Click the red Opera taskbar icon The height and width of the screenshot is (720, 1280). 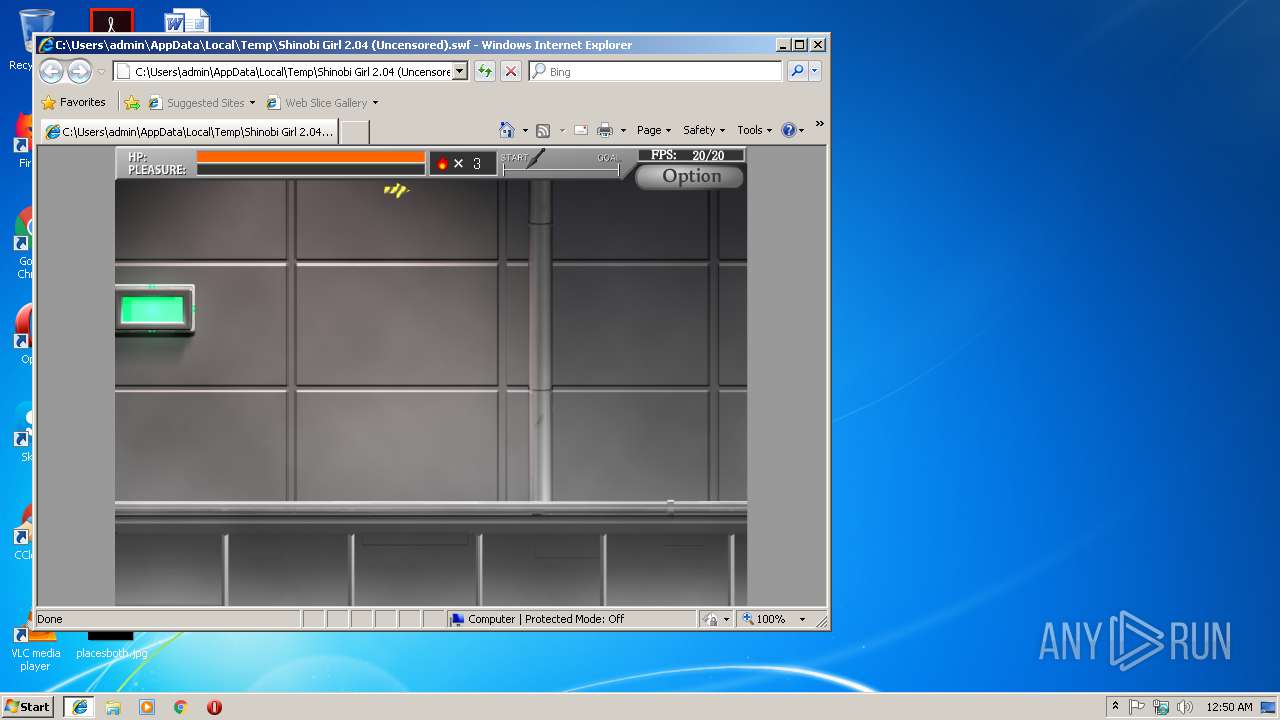(214, 707)
